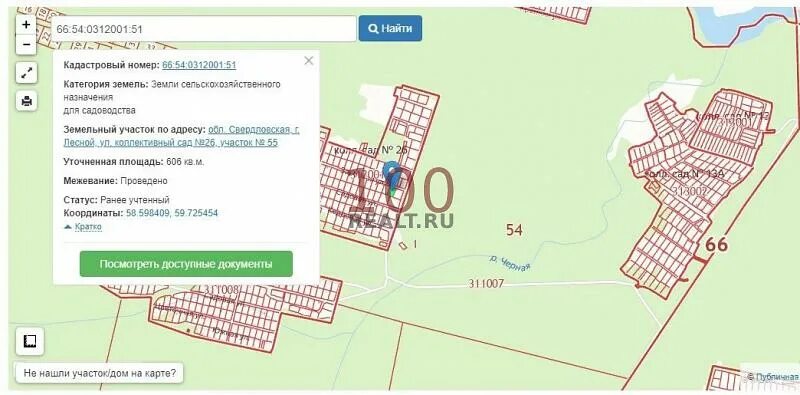
Task: Click Посмотреть доступные документы button
Action: 186,264
